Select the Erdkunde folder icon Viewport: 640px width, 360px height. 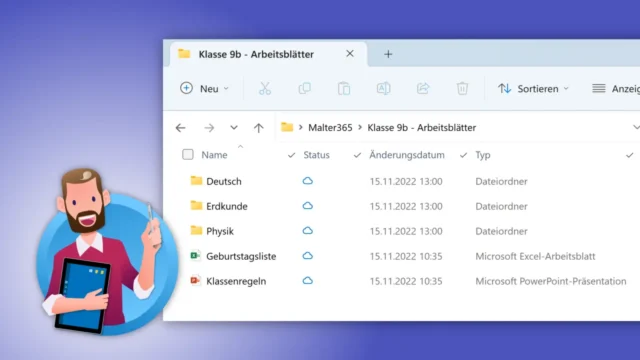[x=196, y=205]
